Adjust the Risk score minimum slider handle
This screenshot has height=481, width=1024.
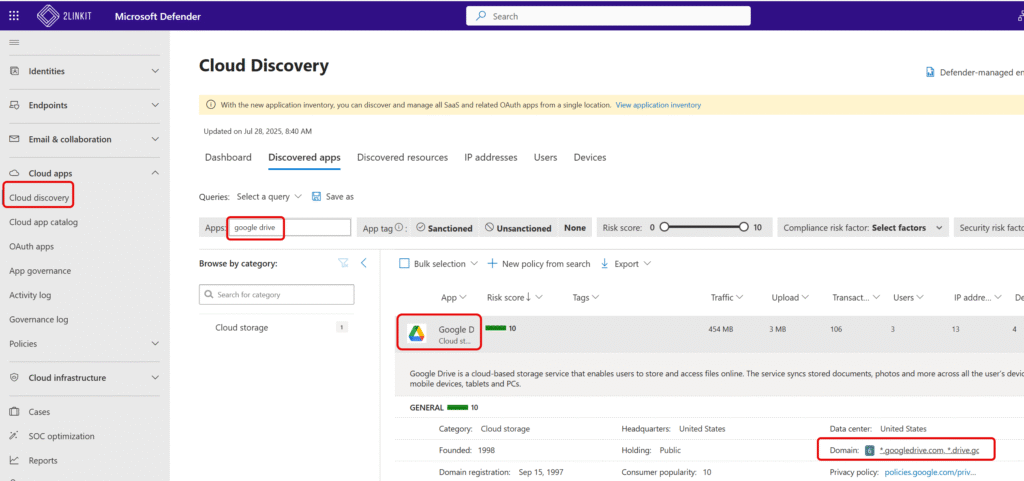pos(664,228)
